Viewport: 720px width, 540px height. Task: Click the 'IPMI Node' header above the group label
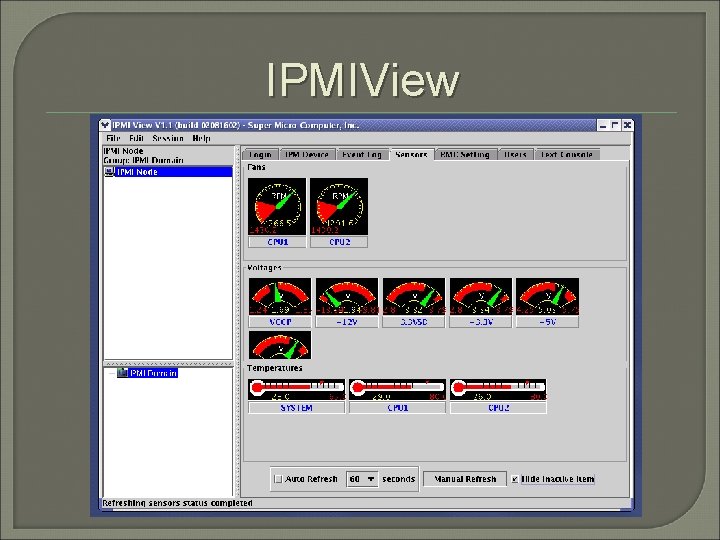pos(123,151)
